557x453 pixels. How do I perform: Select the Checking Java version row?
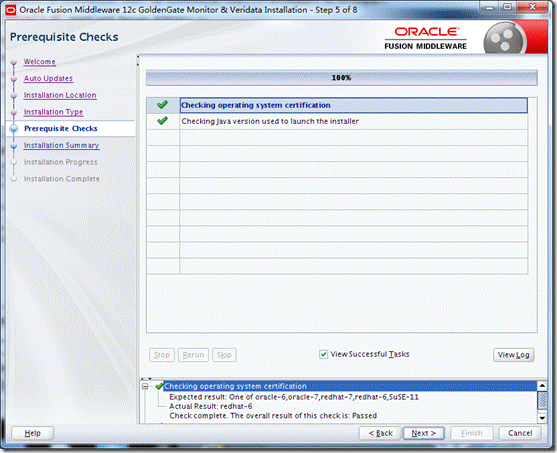click(x=337, y=121)
